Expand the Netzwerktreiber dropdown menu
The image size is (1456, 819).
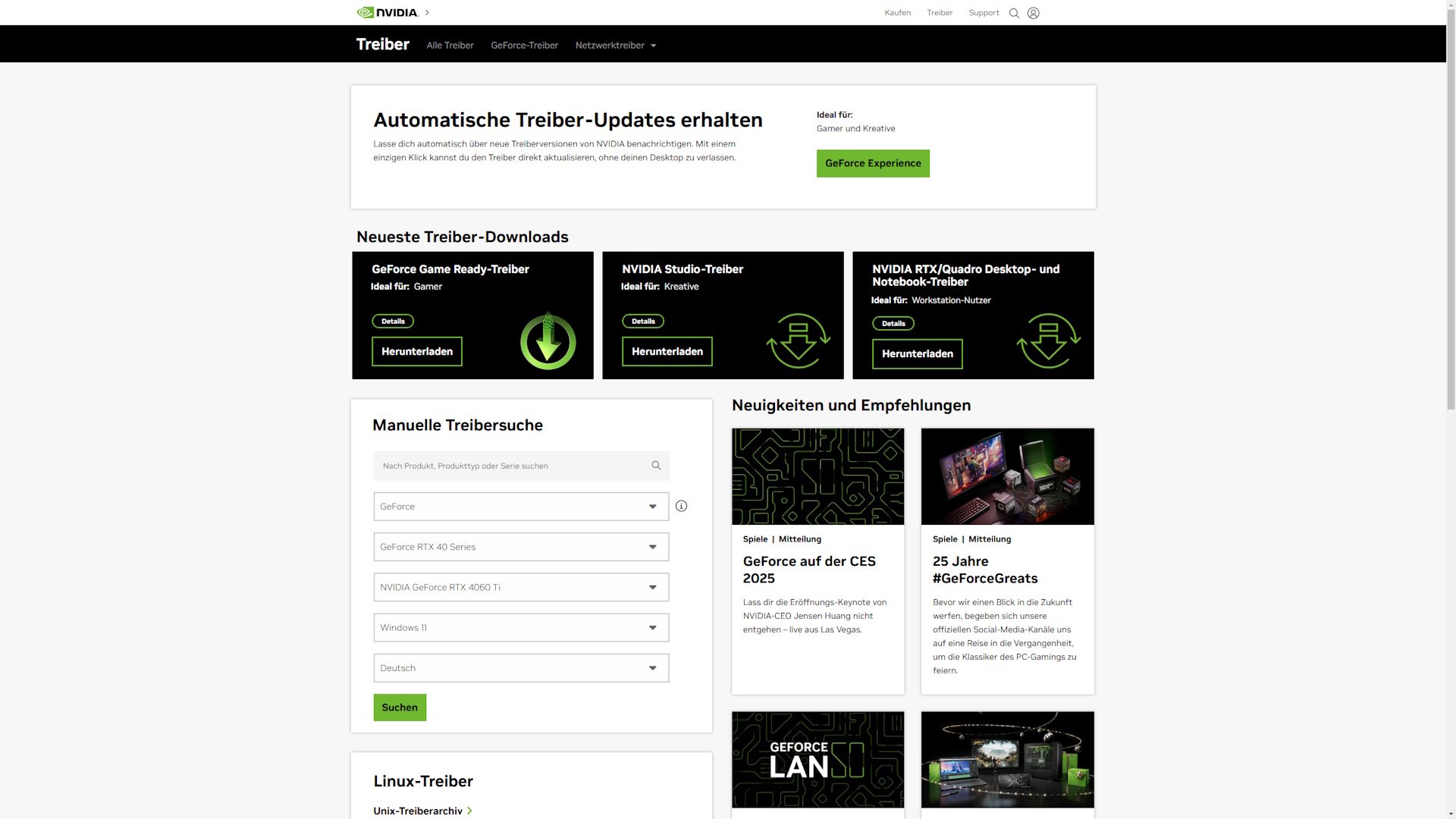(616, 45)
